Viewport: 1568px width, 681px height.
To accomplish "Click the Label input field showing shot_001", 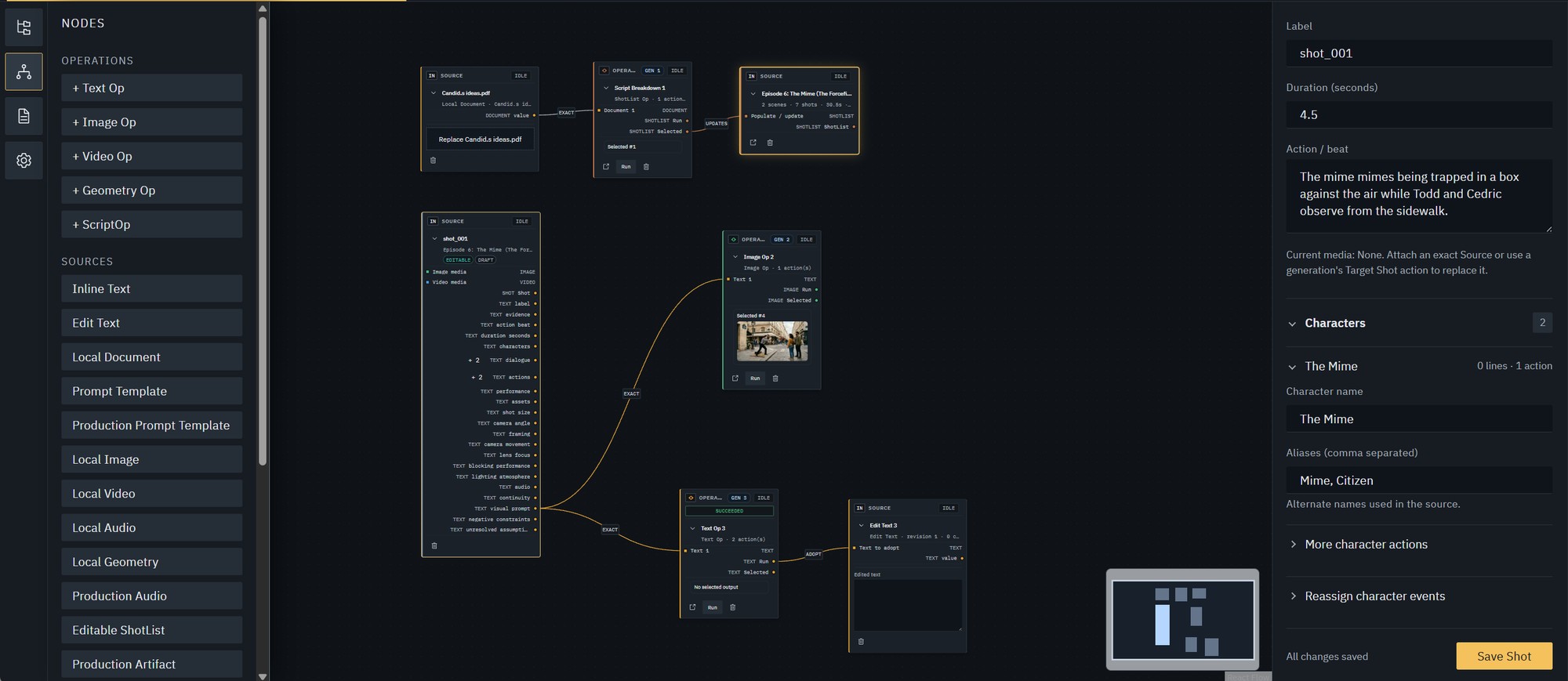I will (x=1419, y=53).
